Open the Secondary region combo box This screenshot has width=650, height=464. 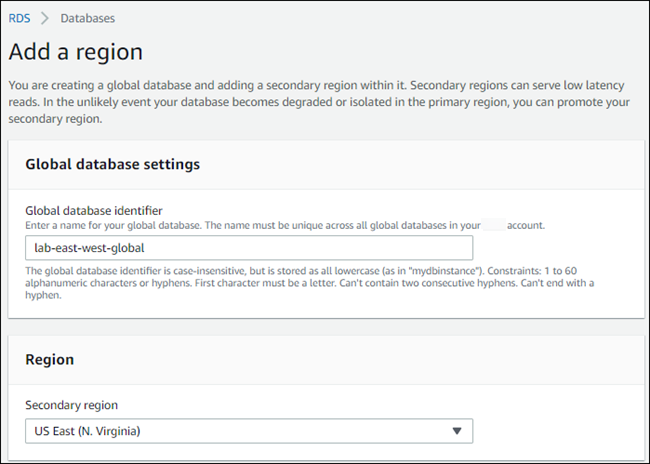pyautogui.click(x=248, y=431)
